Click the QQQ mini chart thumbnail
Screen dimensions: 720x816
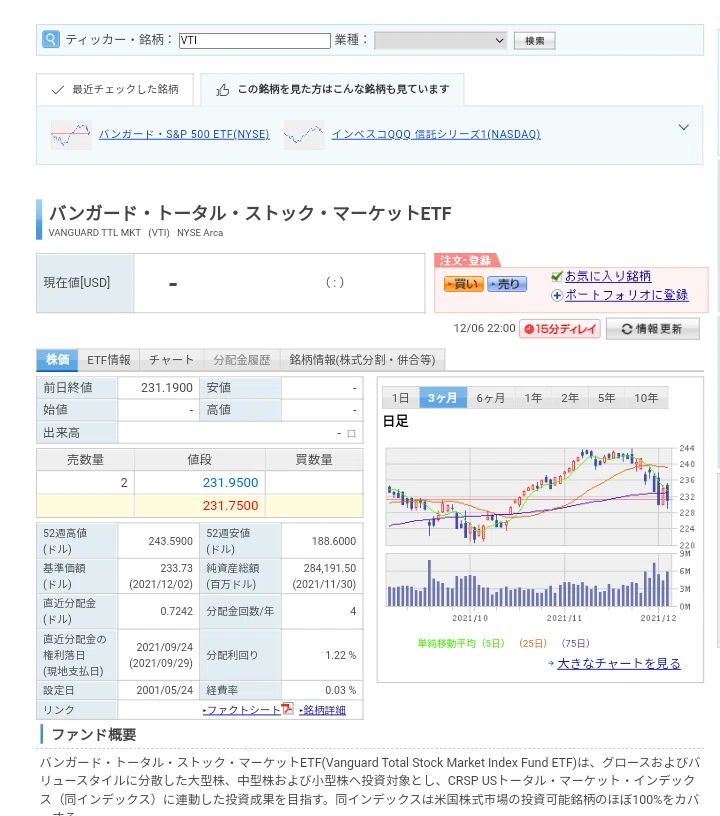[x=304, y=135]
